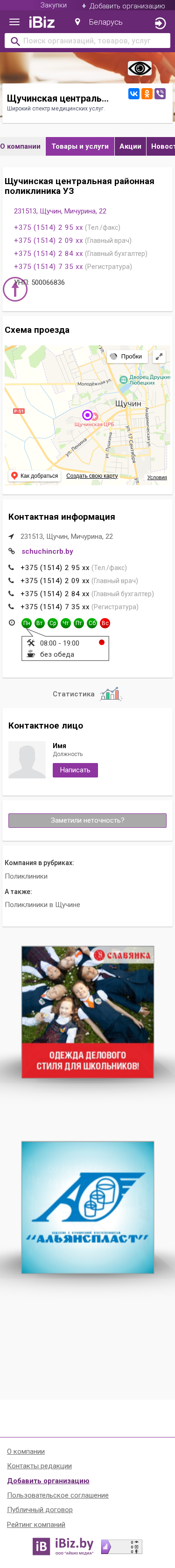Select the Пн weekday schedule circle
This screenshot has height=1568, width=175.
pyautogui.click(x=26, y=623)
